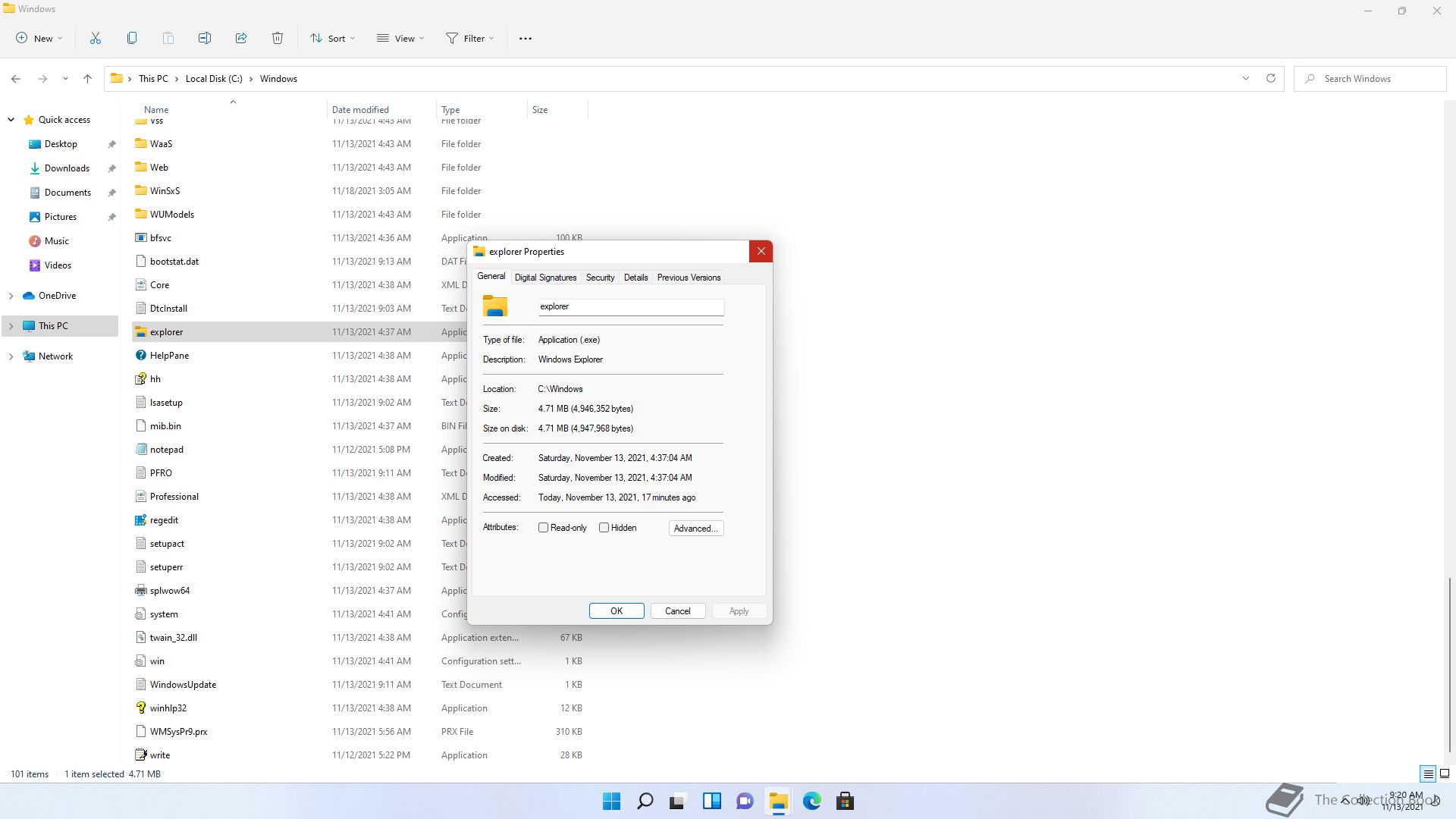Go up one folder level
This screenshot has height=819, width=1456.
click(x=87, y=78)
